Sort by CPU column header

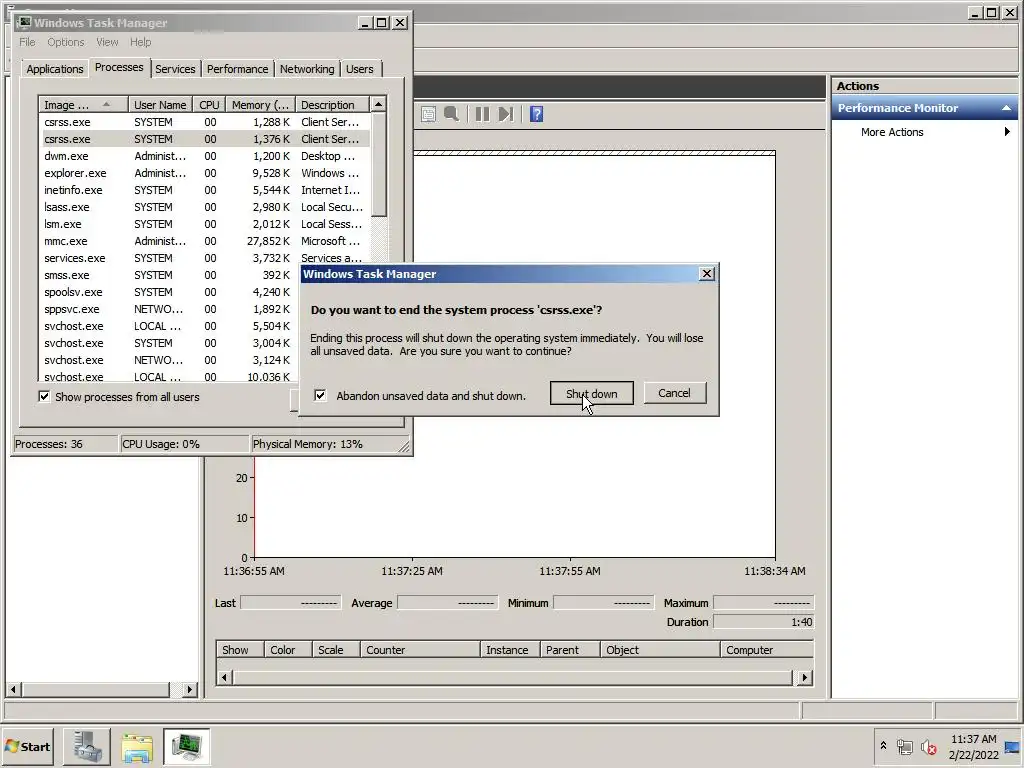click(209, 104)
